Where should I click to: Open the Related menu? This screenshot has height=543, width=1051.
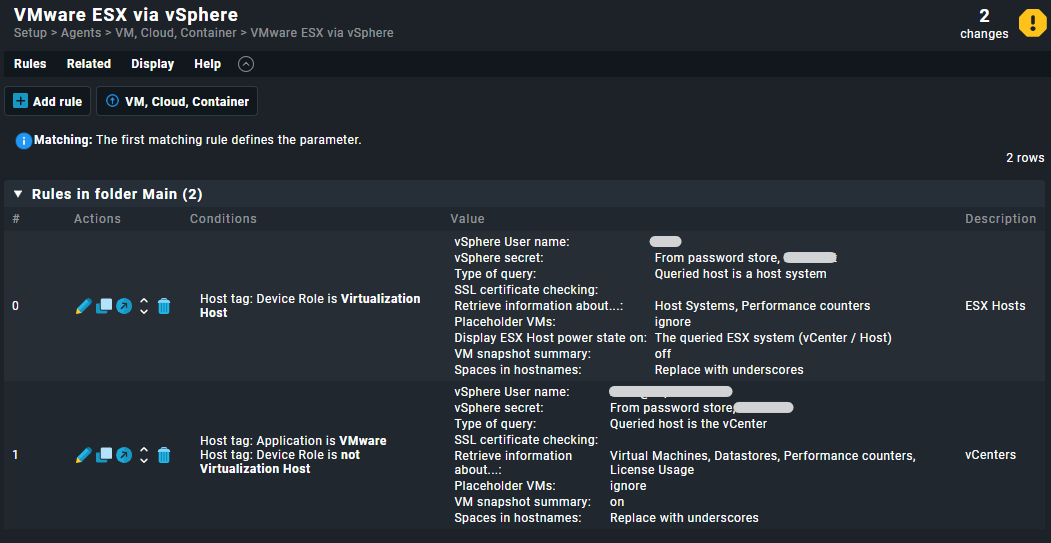[x=88, y=64]
